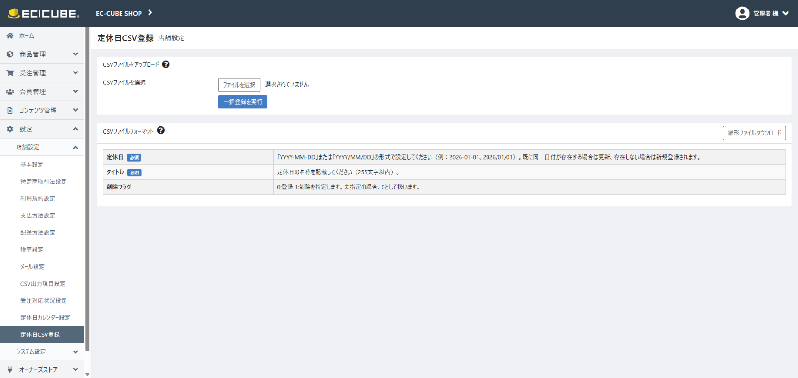The image size is (798, 378).
Task: Click the ファイルを選択 file chooser button
Action: tap(239, 84)
